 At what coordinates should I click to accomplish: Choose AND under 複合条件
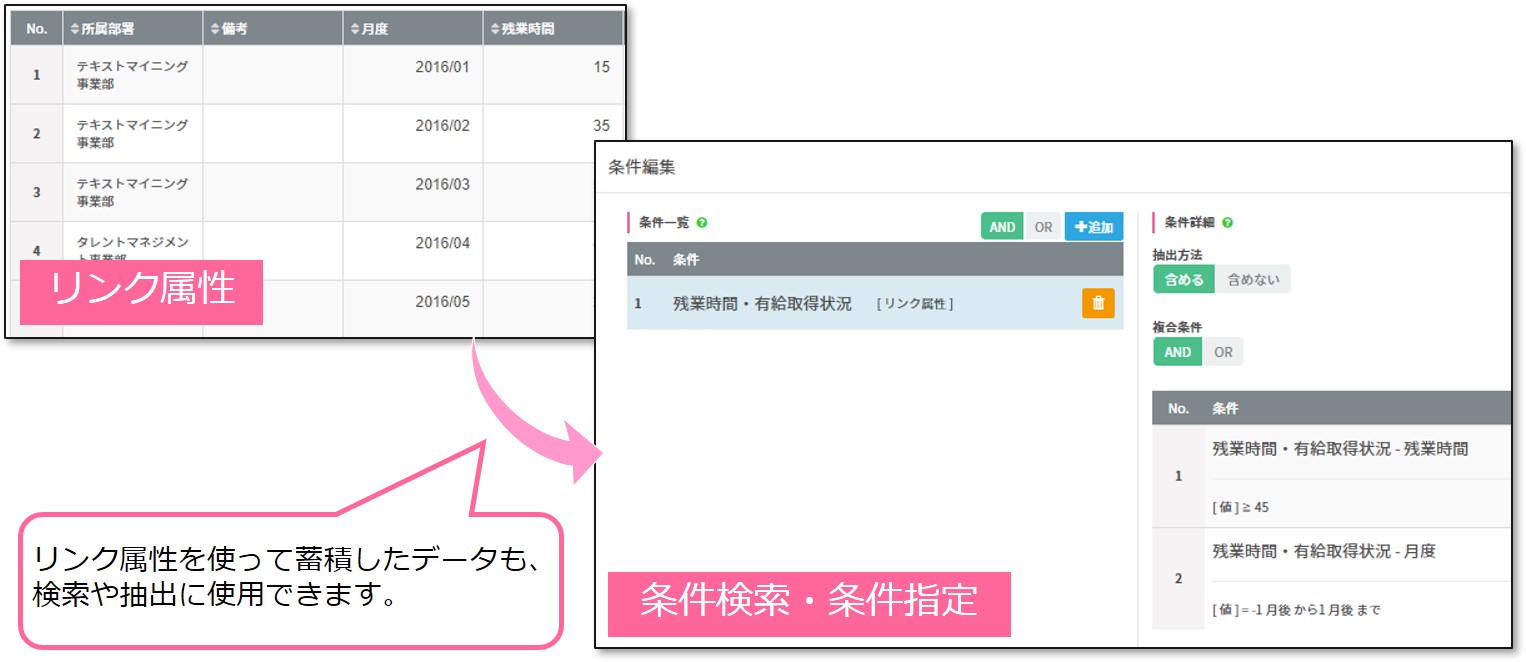point(1177,352)
